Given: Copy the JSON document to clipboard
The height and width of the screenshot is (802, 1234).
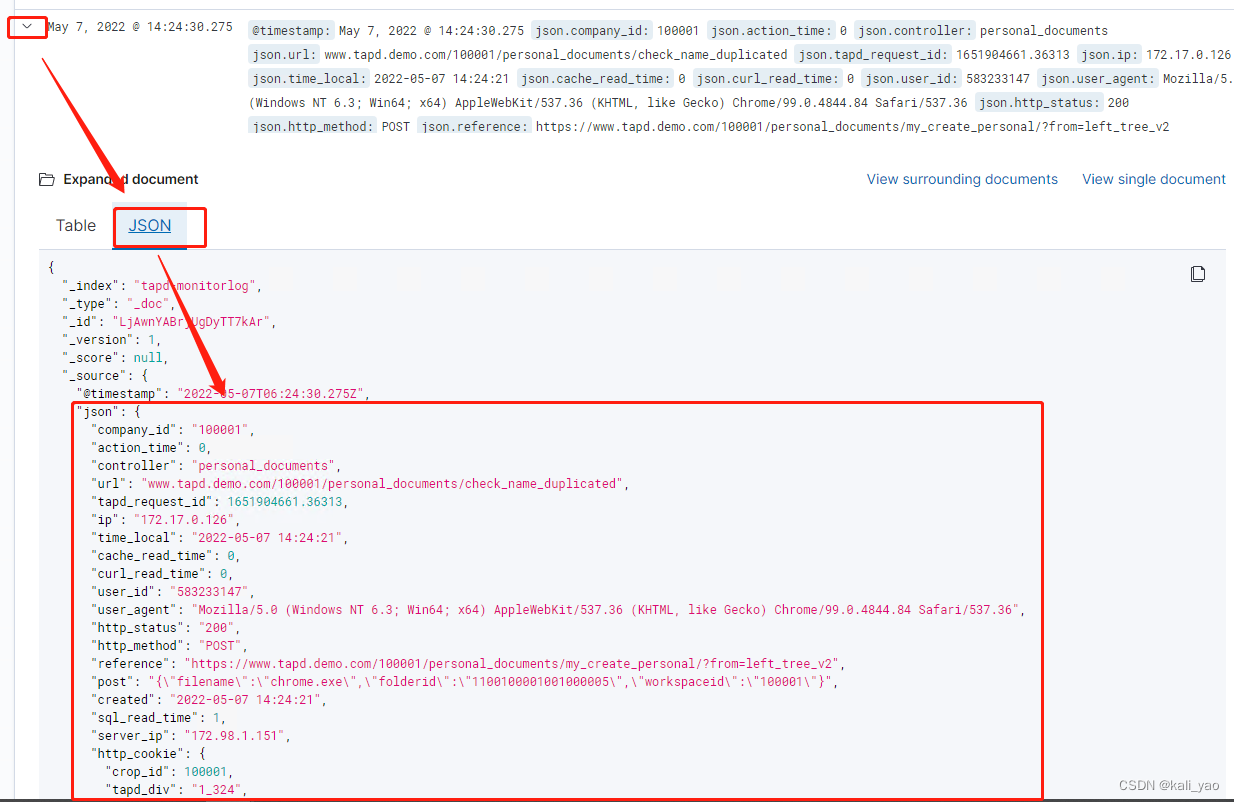Looking at the screenshot, I should click(x=1198, y=273).
